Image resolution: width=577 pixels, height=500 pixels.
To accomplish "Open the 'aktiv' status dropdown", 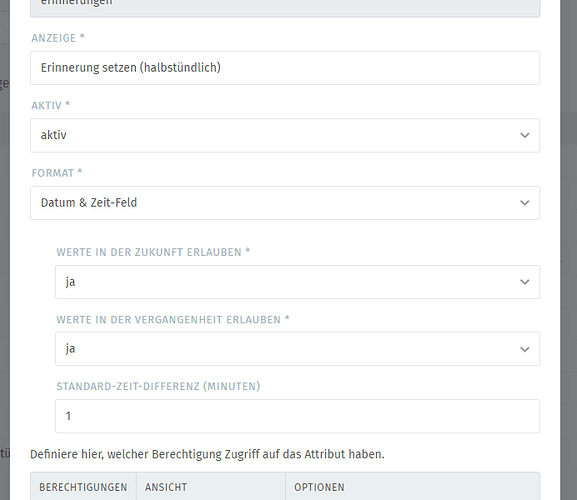I will (285, 135).
